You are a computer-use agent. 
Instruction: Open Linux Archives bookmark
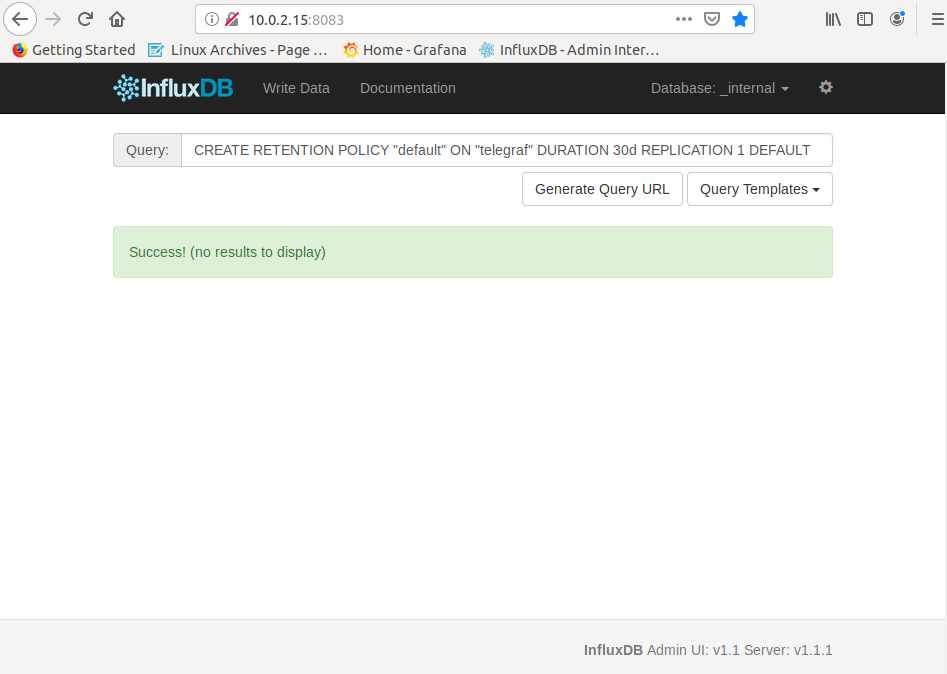click(x=238, y=50)
